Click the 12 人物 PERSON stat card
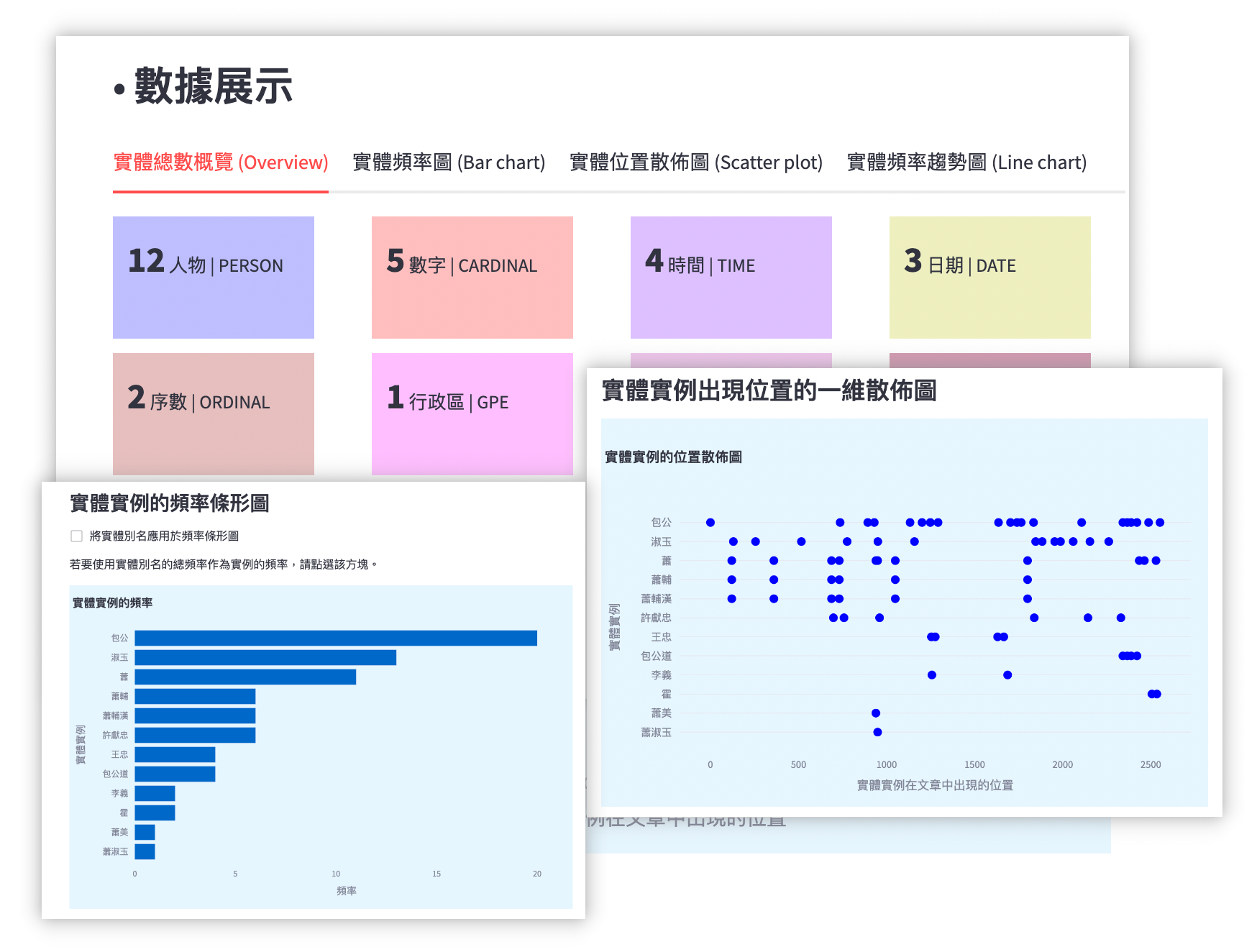Viewport: 1257px width, 952px height. 213,277
